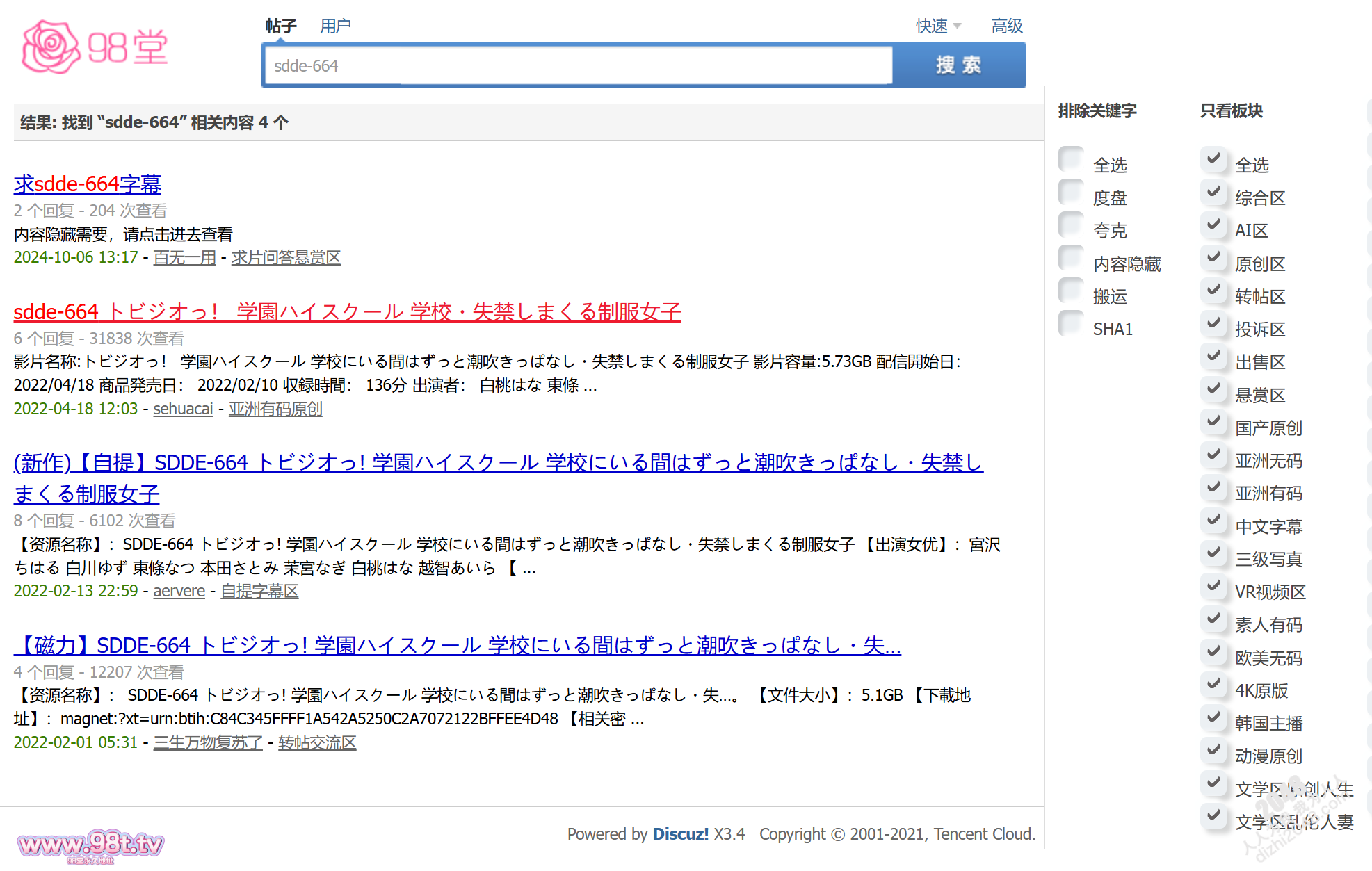
Task: Open author sehuacai's profile link
Action: pos(183,409)
